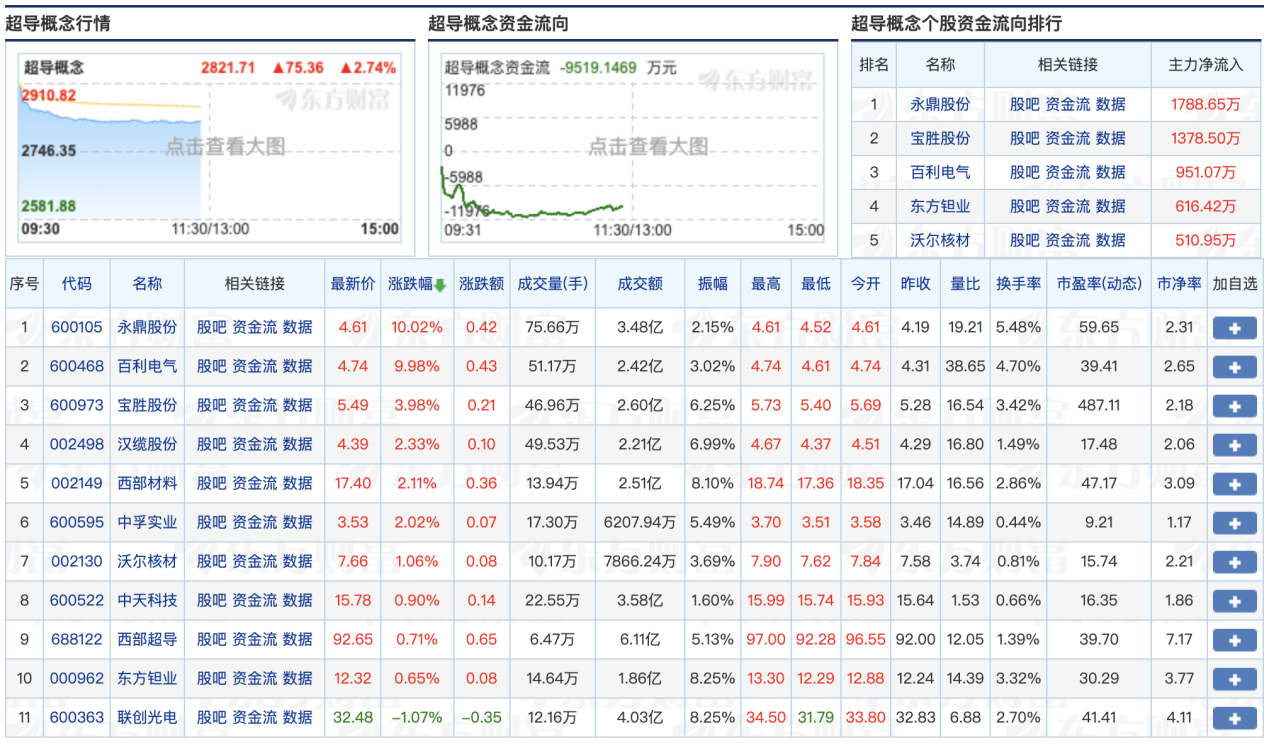
Task: Select 联创光电 change percent -1.07%
Action: 415,717
